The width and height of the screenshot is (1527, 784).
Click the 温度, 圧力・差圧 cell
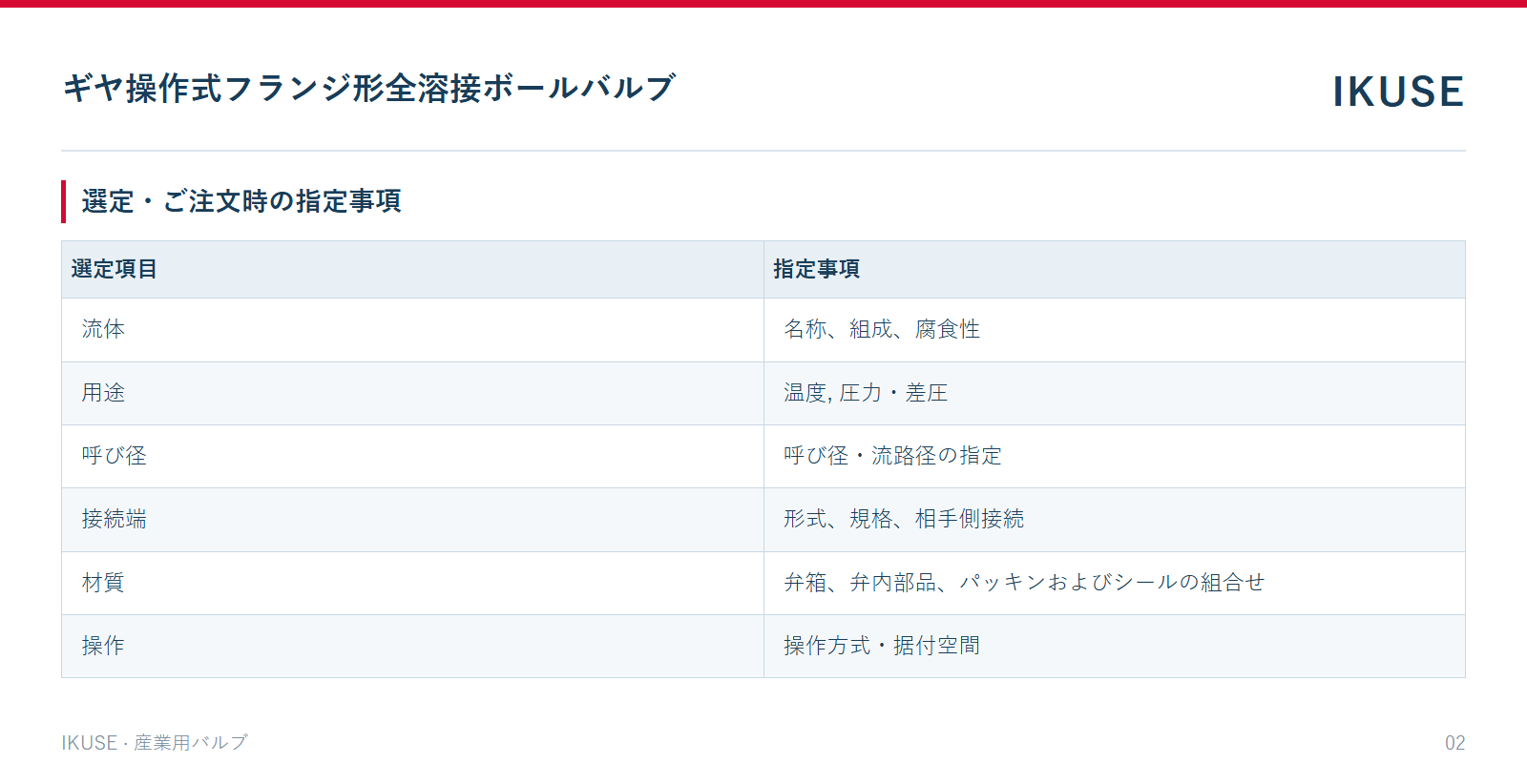click(x=1115, y=393)
